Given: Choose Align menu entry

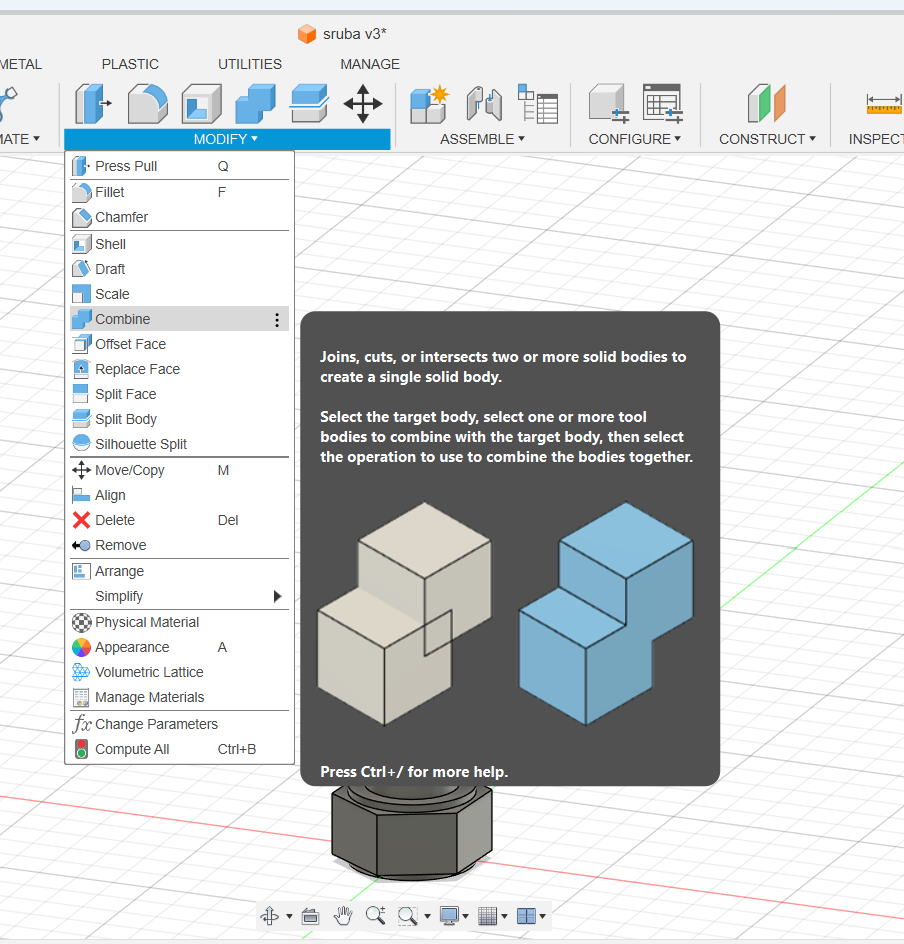Looking at the screenshot, I should click(x=179, y=495).
